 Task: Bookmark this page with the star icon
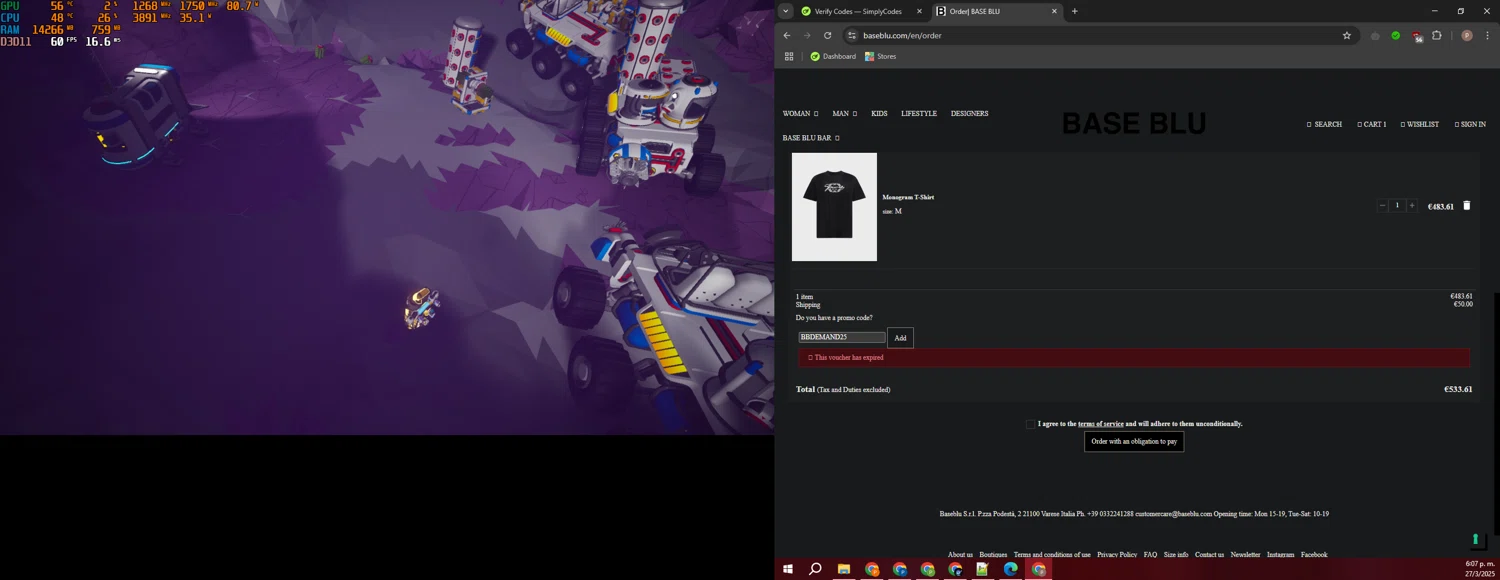point(1347,35)
